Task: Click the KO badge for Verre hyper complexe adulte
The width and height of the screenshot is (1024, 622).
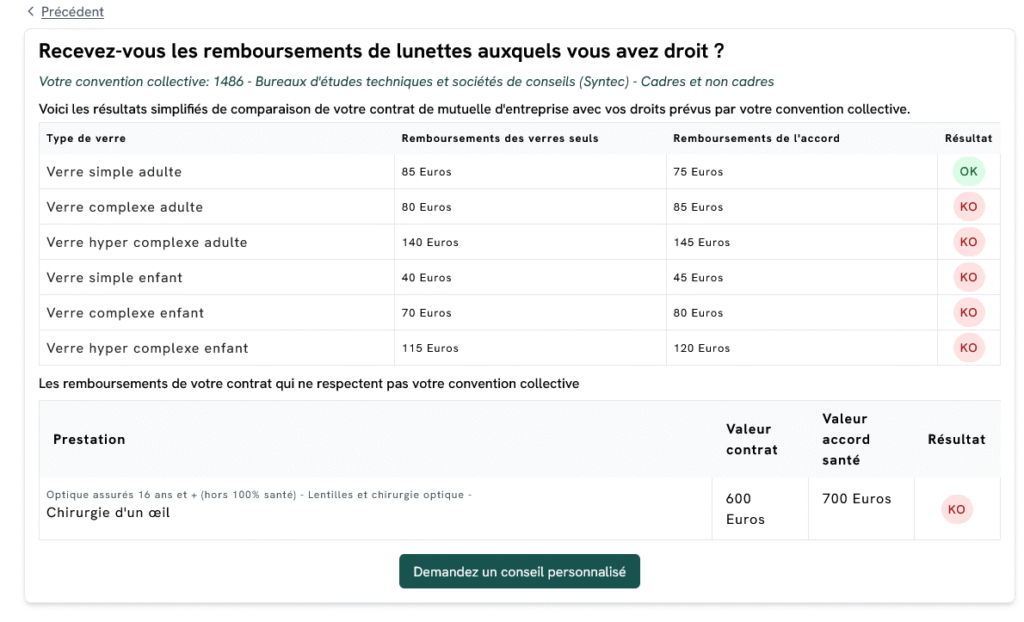Action: pyautogui.click(x=967, y=242)
